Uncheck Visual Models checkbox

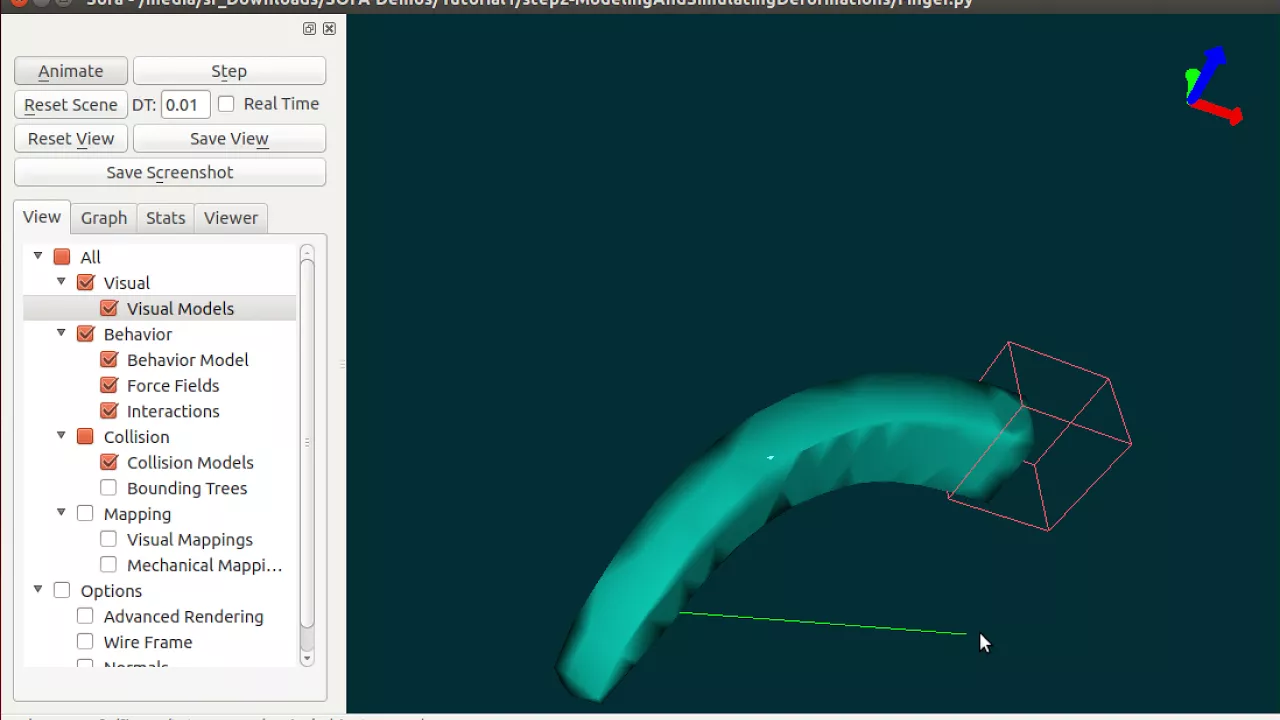click(109, 309)
